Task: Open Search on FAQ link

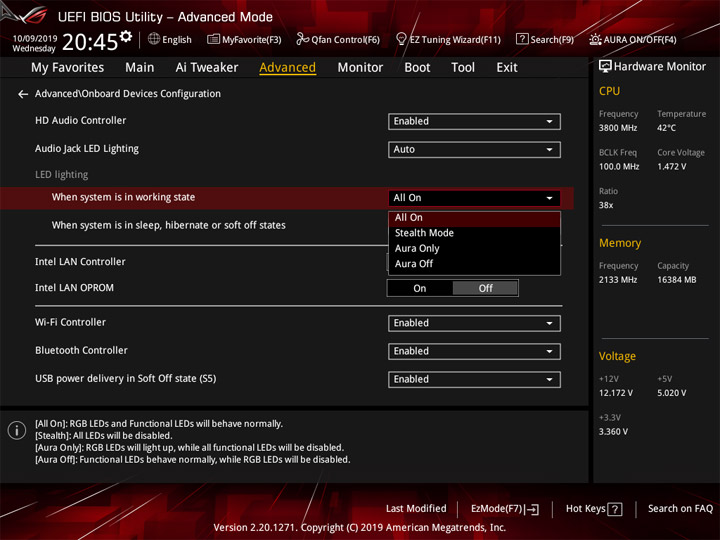Action: coord(680,509)
